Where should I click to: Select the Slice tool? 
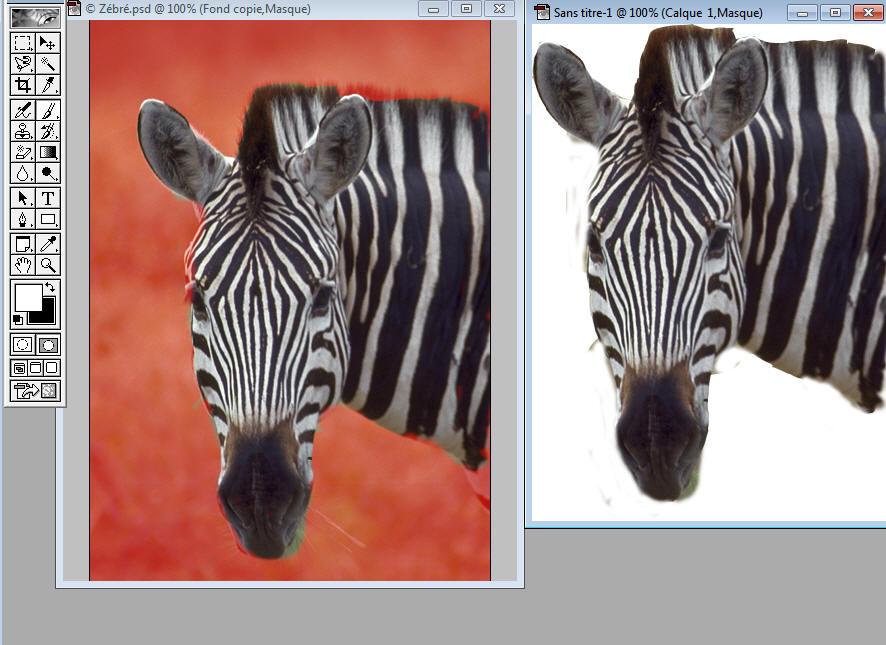tap(47, 85)
